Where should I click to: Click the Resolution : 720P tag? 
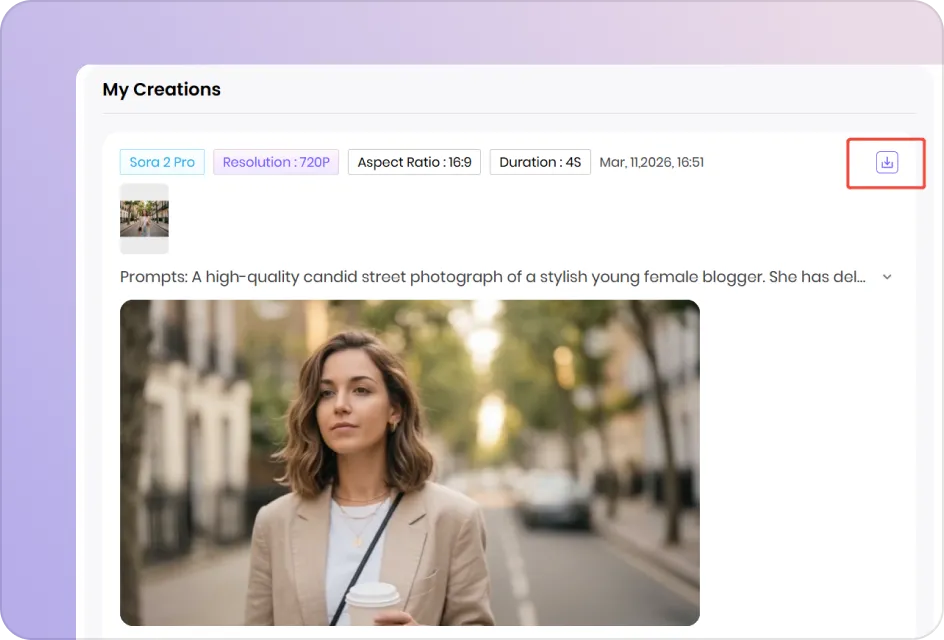coord(276,162)
